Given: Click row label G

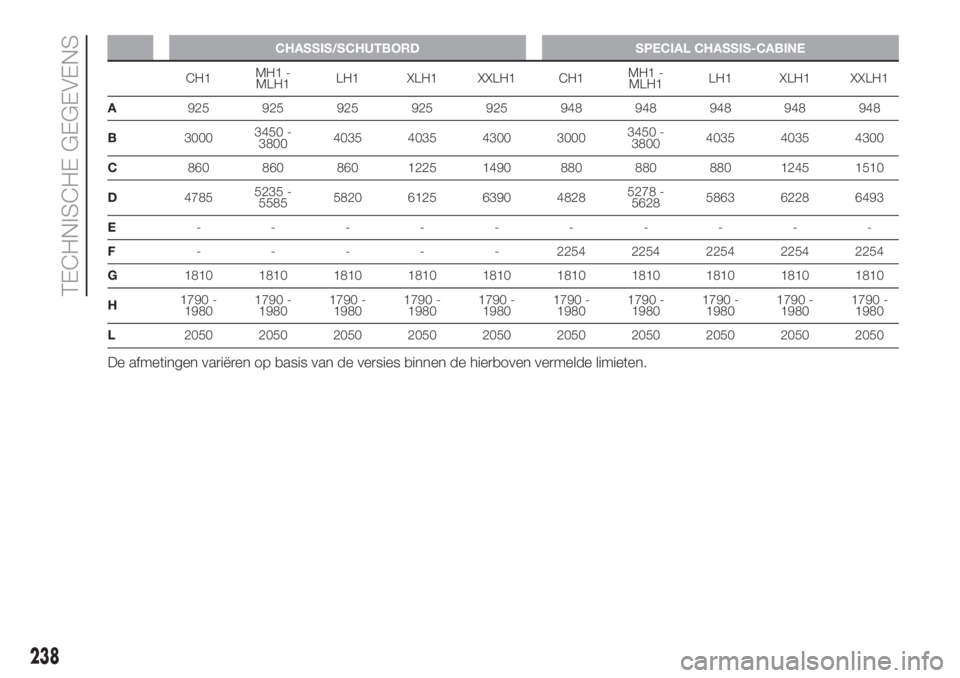Looking at the screenshot, I should 113,276.
